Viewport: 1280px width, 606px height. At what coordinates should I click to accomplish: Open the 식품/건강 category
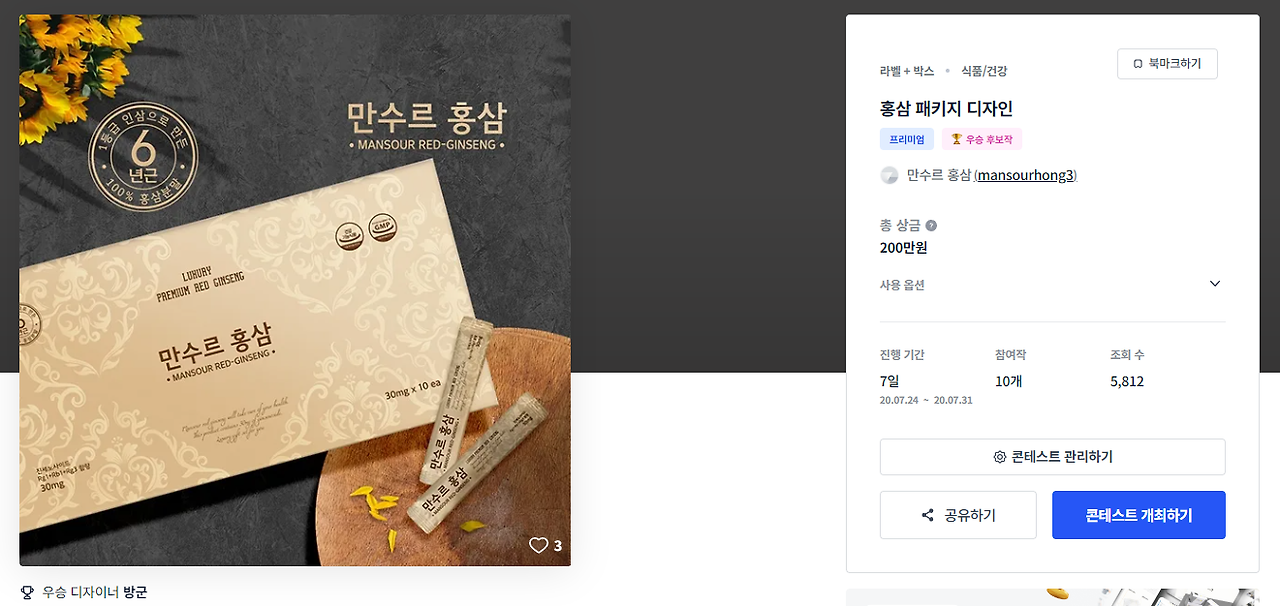click(x=984, y=71)
